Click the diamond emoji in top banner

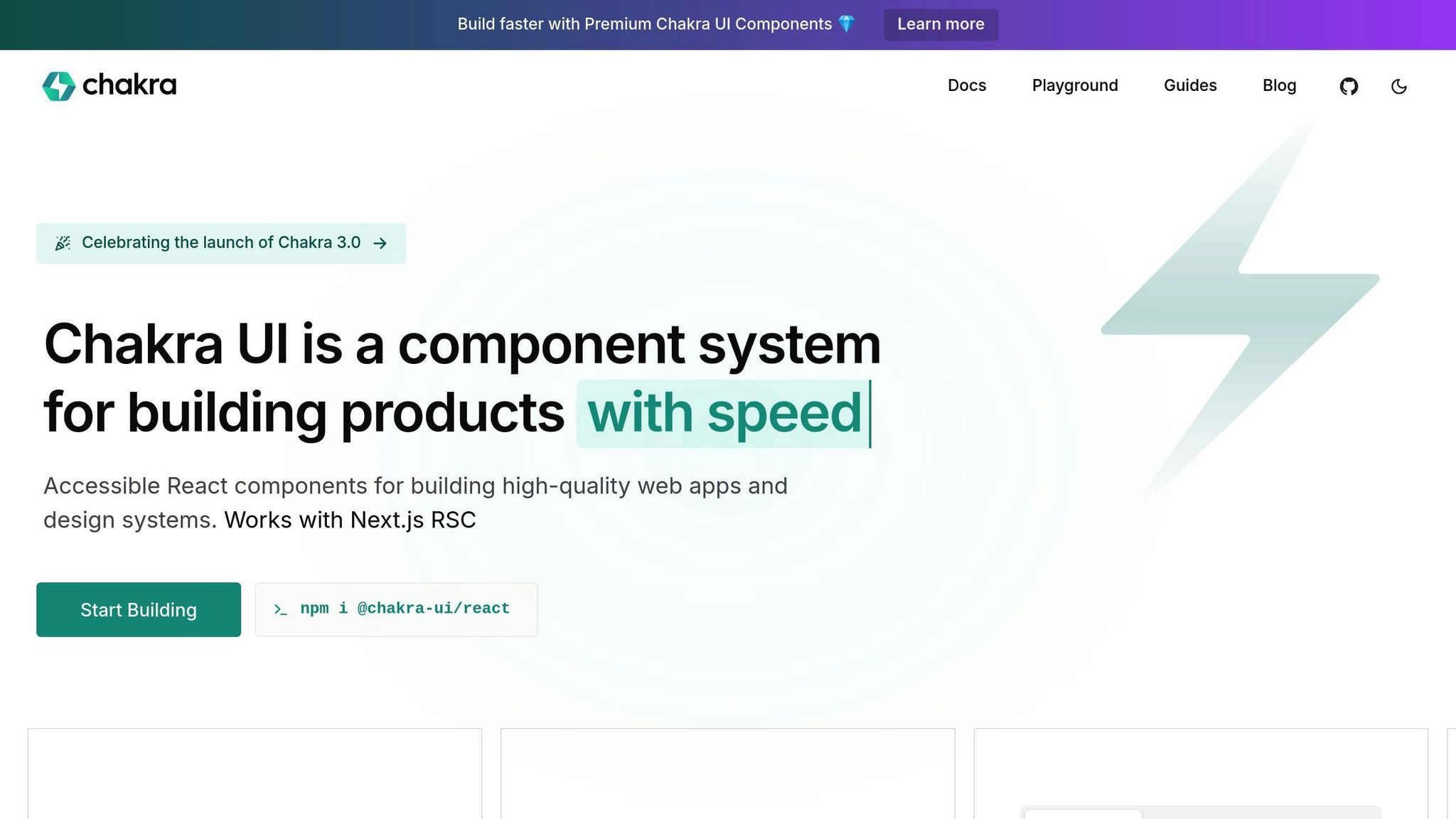pyautogui.click(x=846, y=24)
